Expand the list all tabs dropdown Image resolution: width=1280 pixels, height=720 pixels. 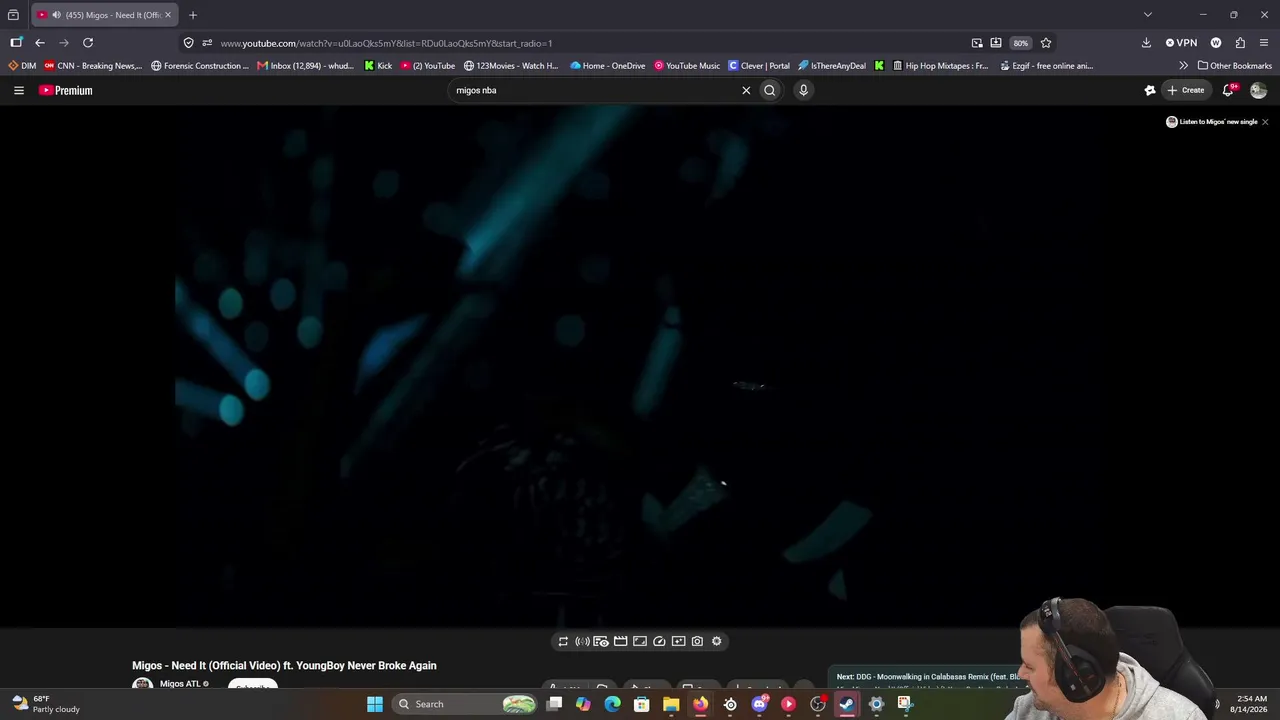(x=1148, y=15)
